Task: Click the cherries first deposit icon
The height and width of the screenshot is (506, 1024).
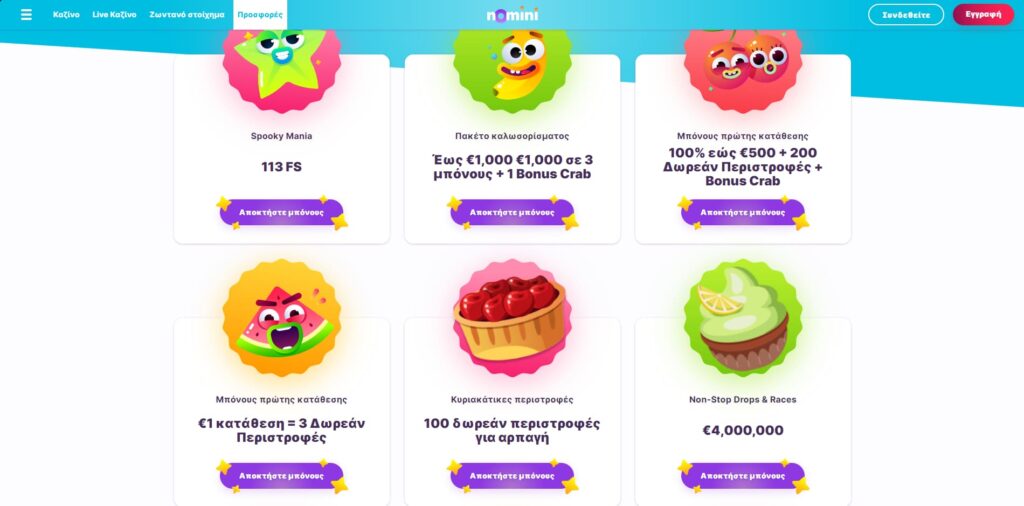Action: pos(743,63)
